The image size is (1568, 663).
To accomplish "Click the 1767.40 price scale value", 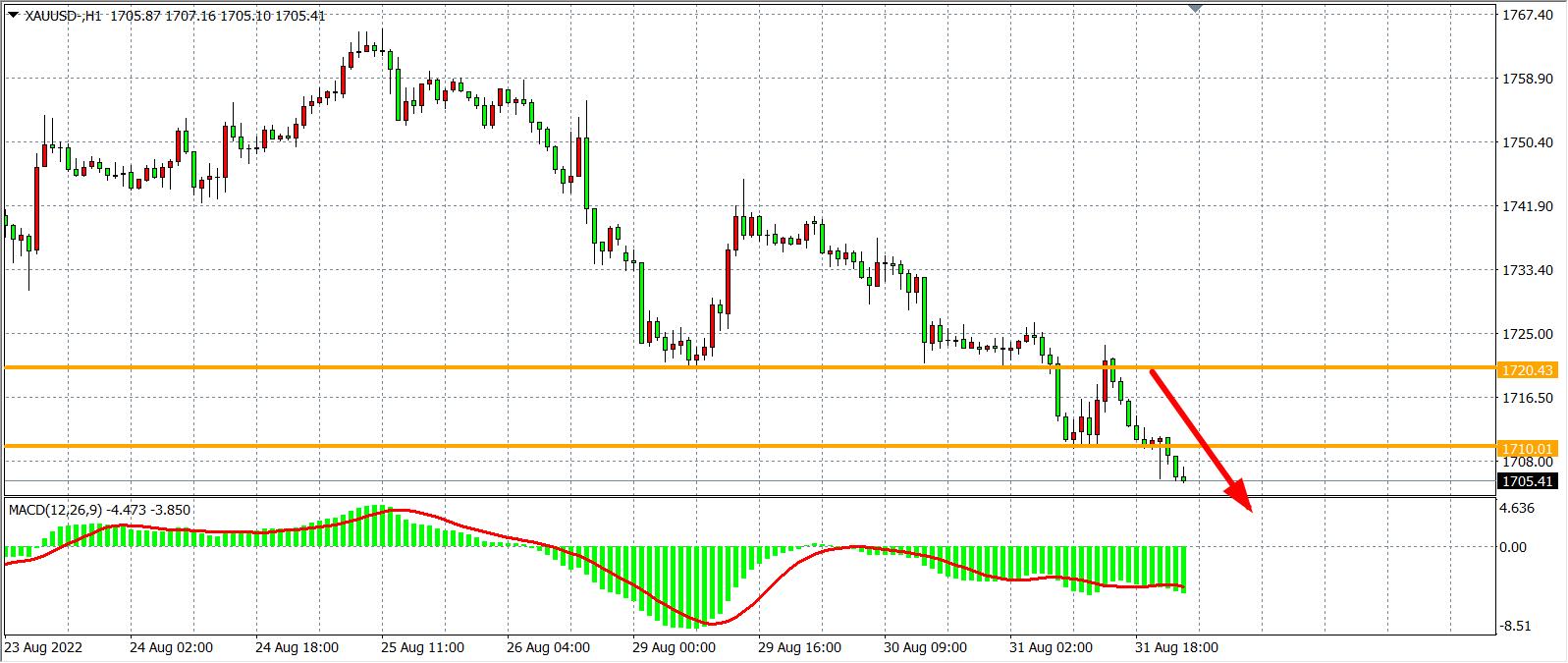I will 1527,15.
